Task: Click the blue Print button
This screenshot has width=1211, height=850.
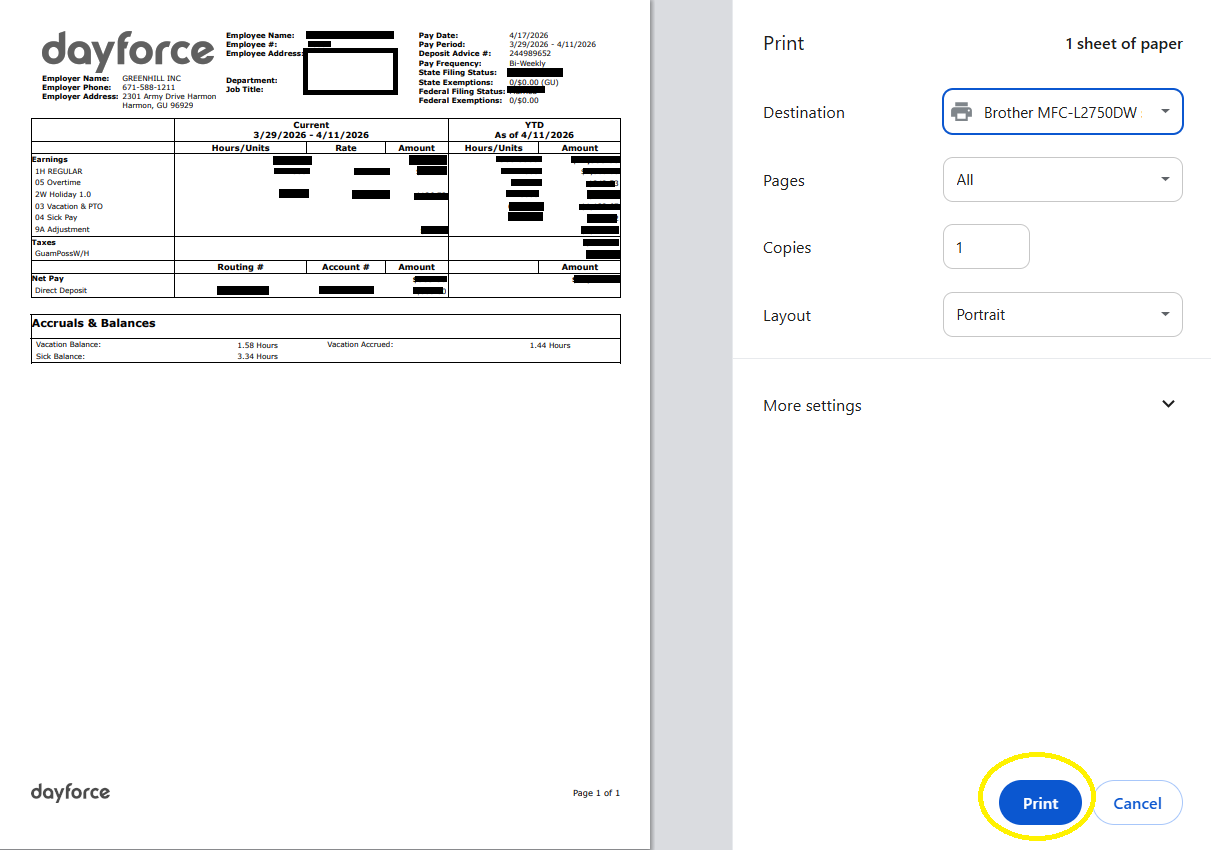Action: [1040, 803]
